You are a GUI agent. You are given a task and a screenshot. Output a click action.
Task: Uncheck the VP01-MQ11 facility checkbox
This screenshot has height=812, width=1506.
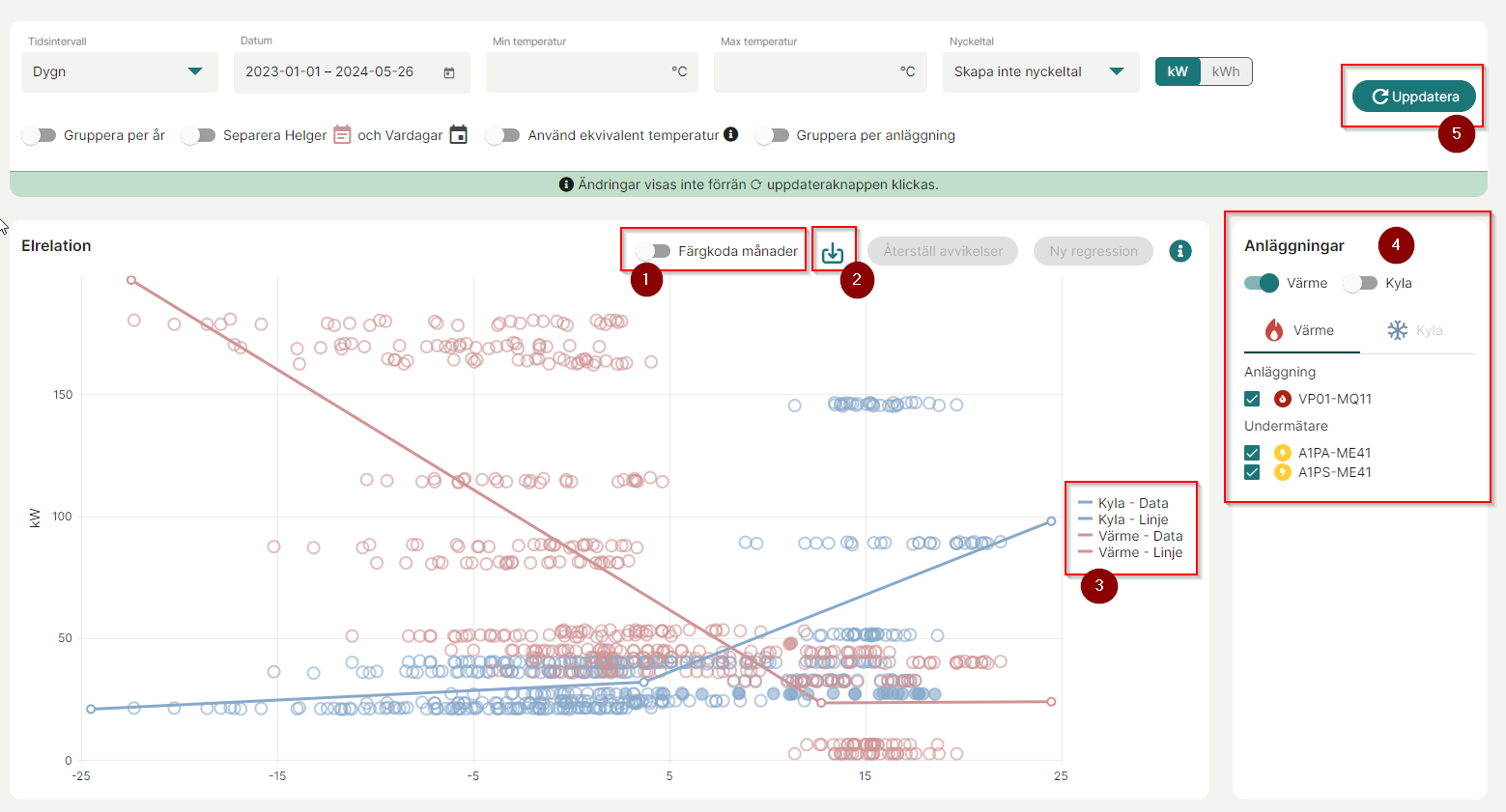tap(1253, 399)
